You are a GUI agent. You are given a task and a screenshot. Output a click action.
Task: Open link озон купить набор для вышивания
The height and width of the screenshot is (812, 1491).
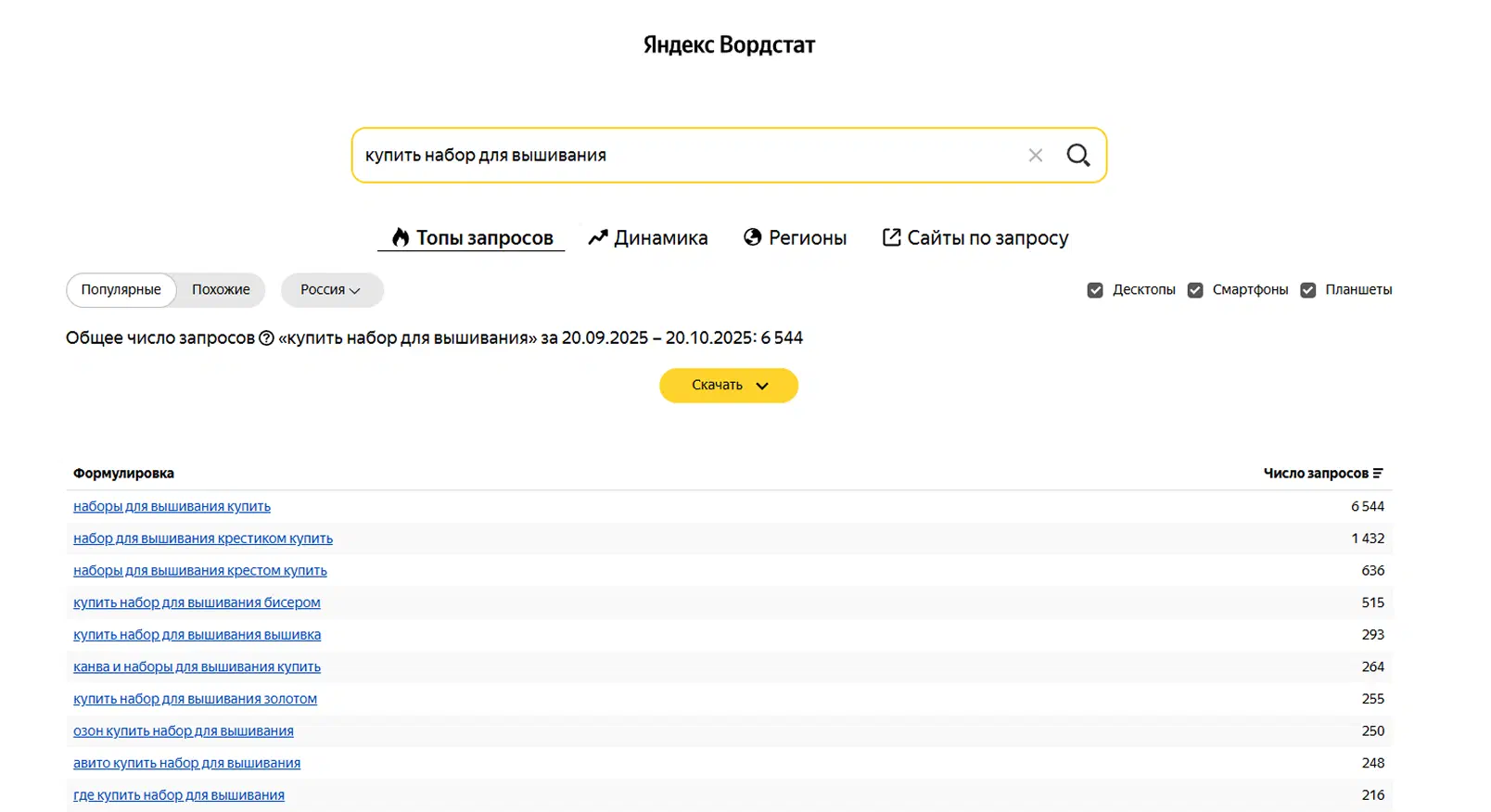click(184, 731)
